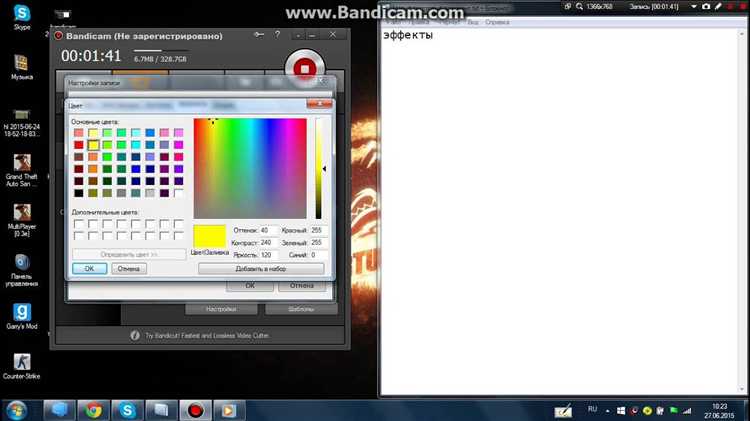Click Chrome icon in the taskbar
The image size is (750, 421).
[93, 409]
